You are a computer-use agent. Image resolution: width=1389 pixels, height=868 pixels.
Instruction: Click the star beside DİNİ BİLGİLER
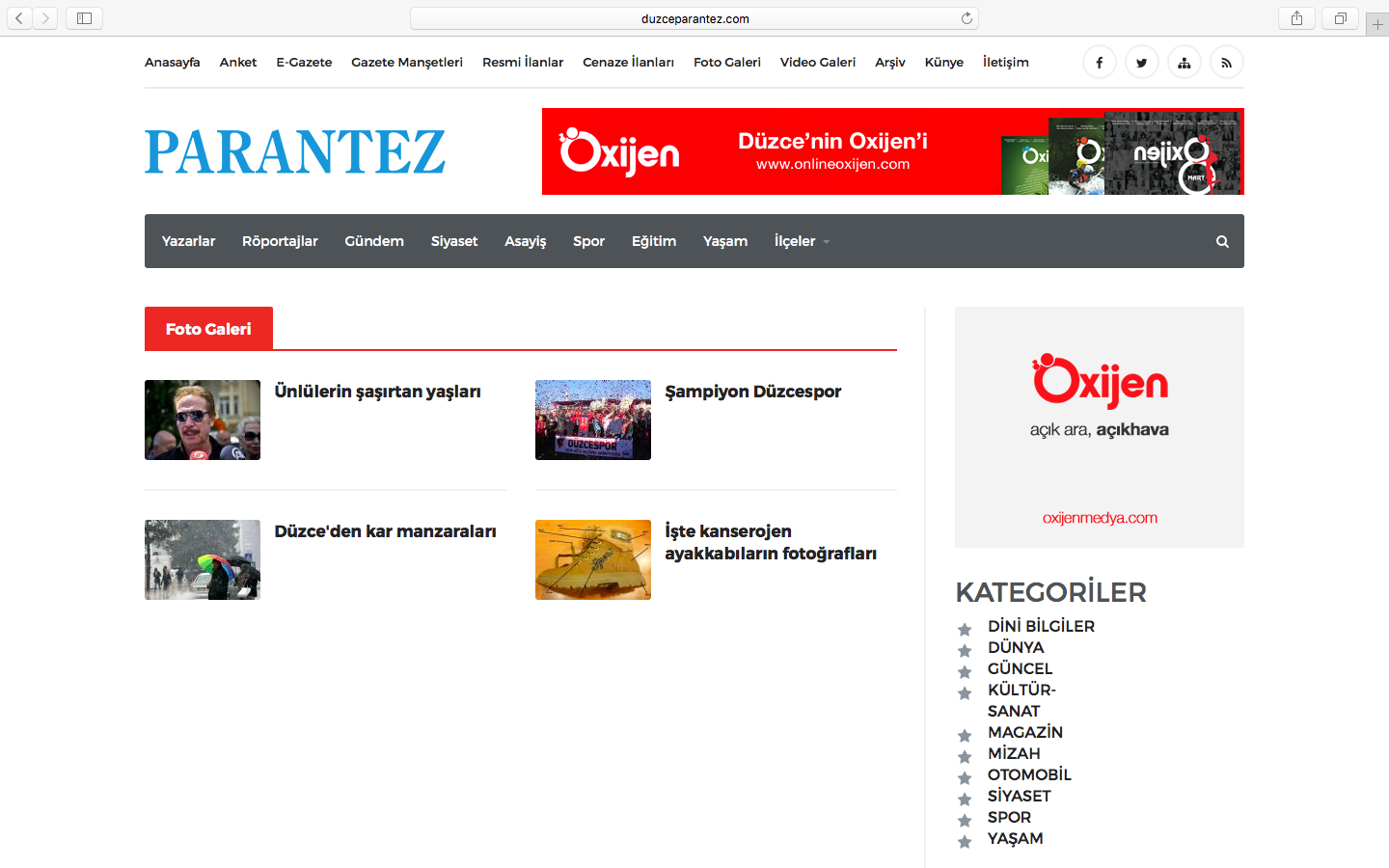[965, 629]
